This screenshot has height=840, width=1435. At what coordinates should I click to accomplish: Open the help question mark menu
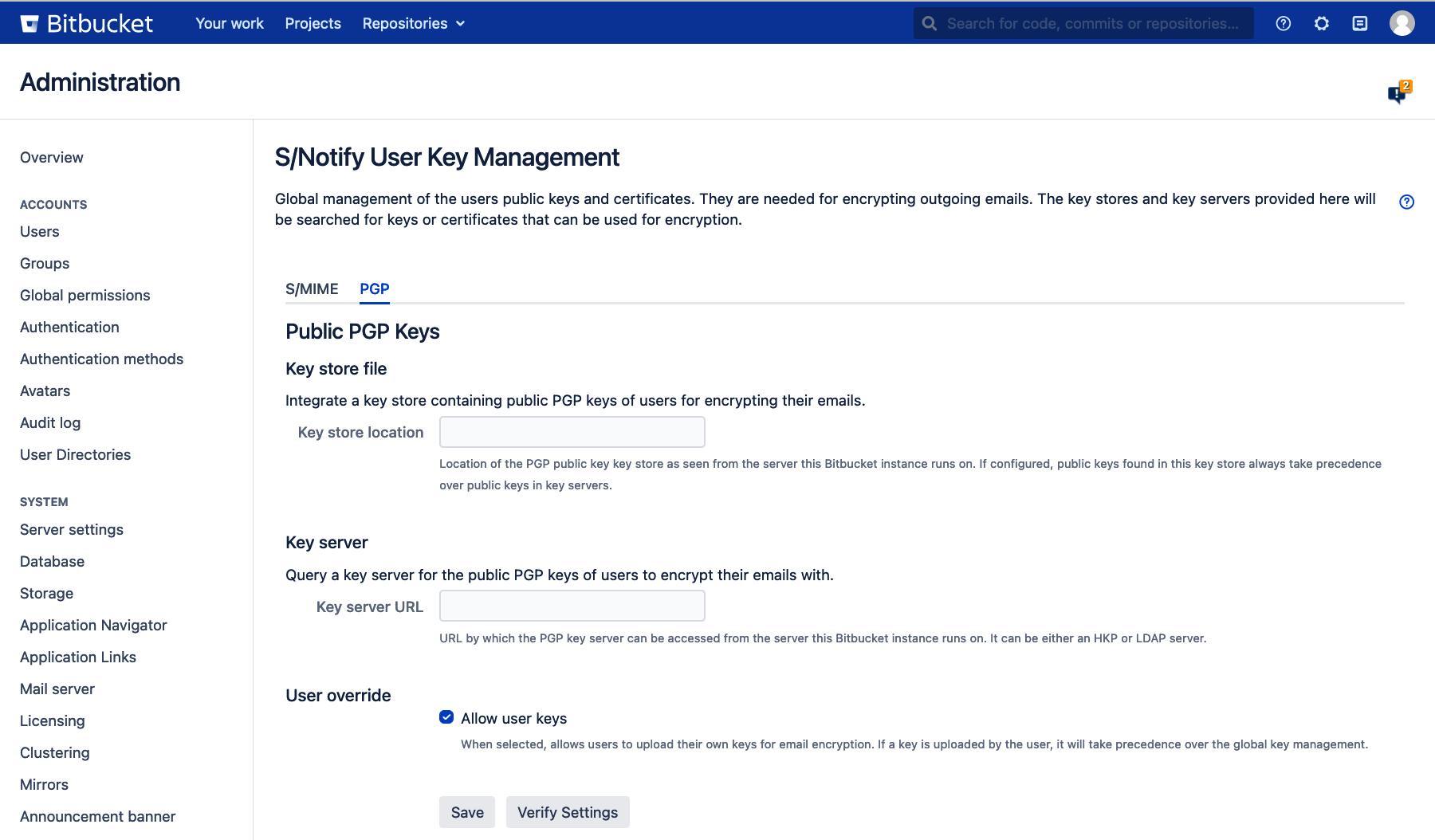point(1283,24)
